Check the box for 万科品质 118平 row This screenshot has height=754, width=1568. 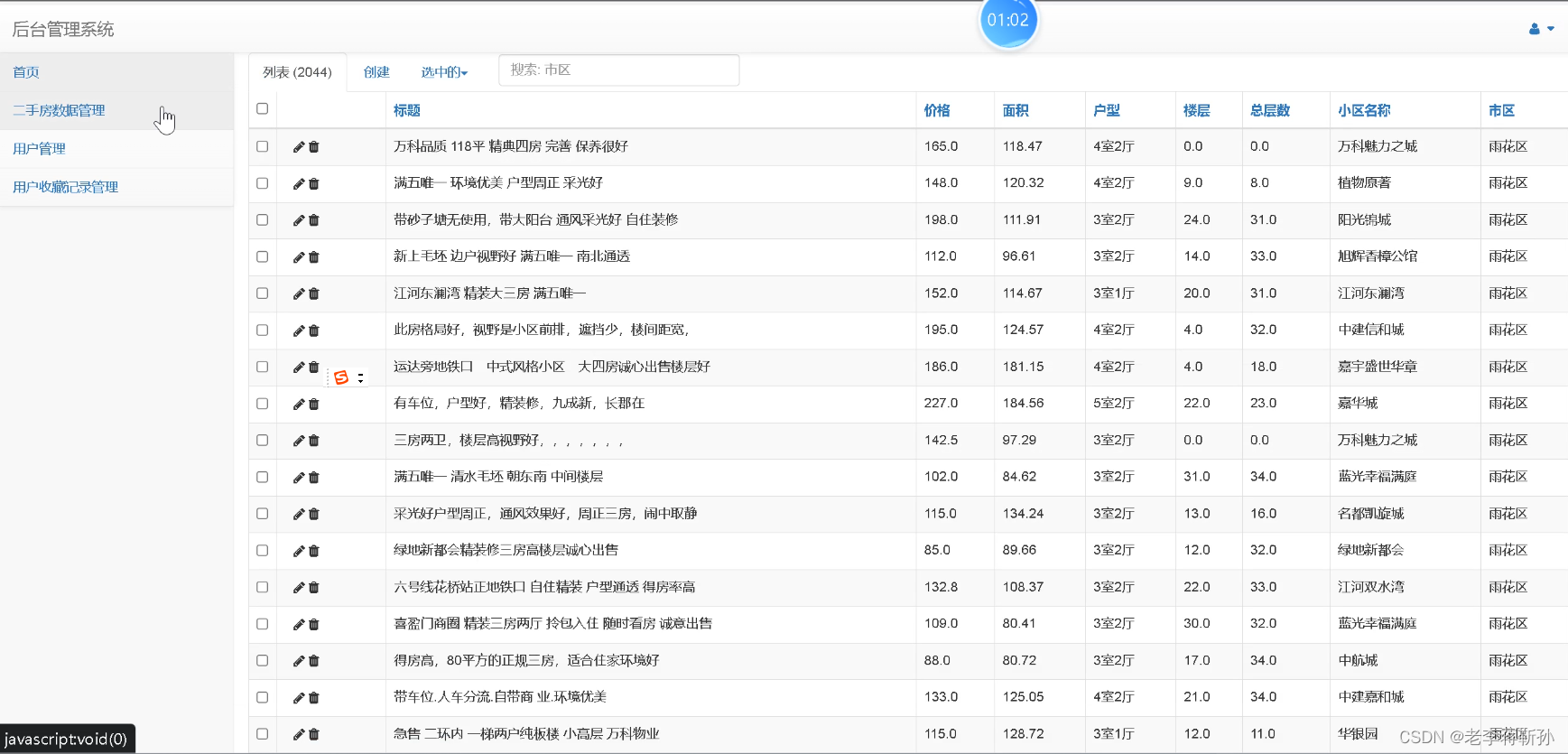coord(263,146)
